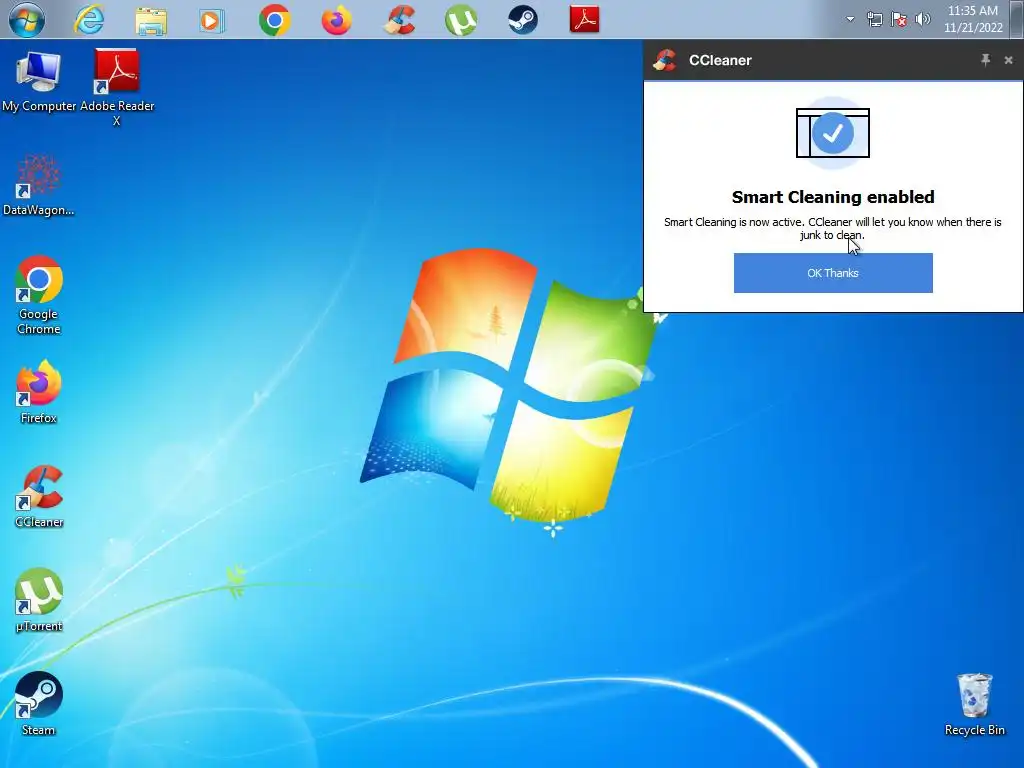The image size is (1024, 768).
Task: Open Windows Media Player from taskbar
Action: 212,20
